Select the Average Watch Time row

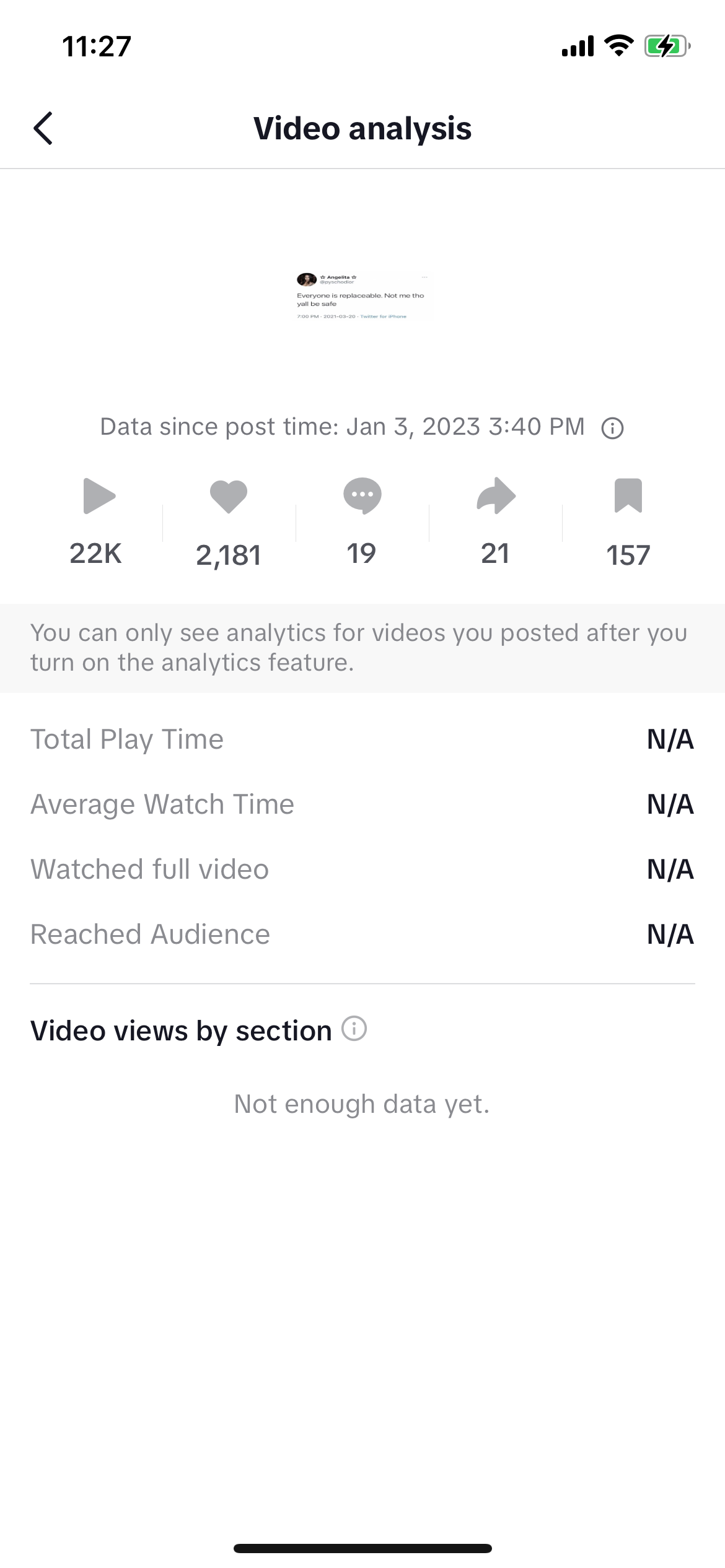tap(362, 804)
